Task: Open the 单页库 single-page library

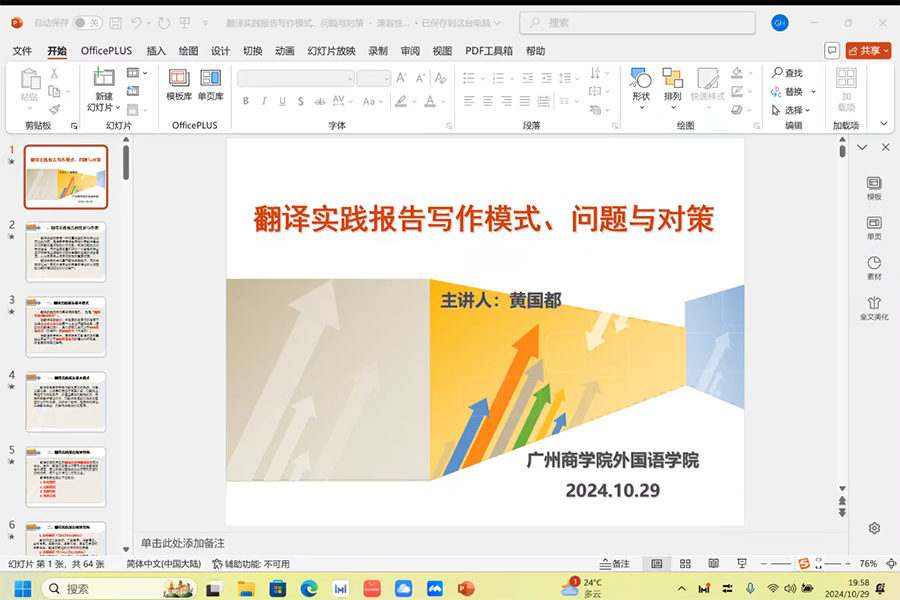Action: tap(210, 84)
